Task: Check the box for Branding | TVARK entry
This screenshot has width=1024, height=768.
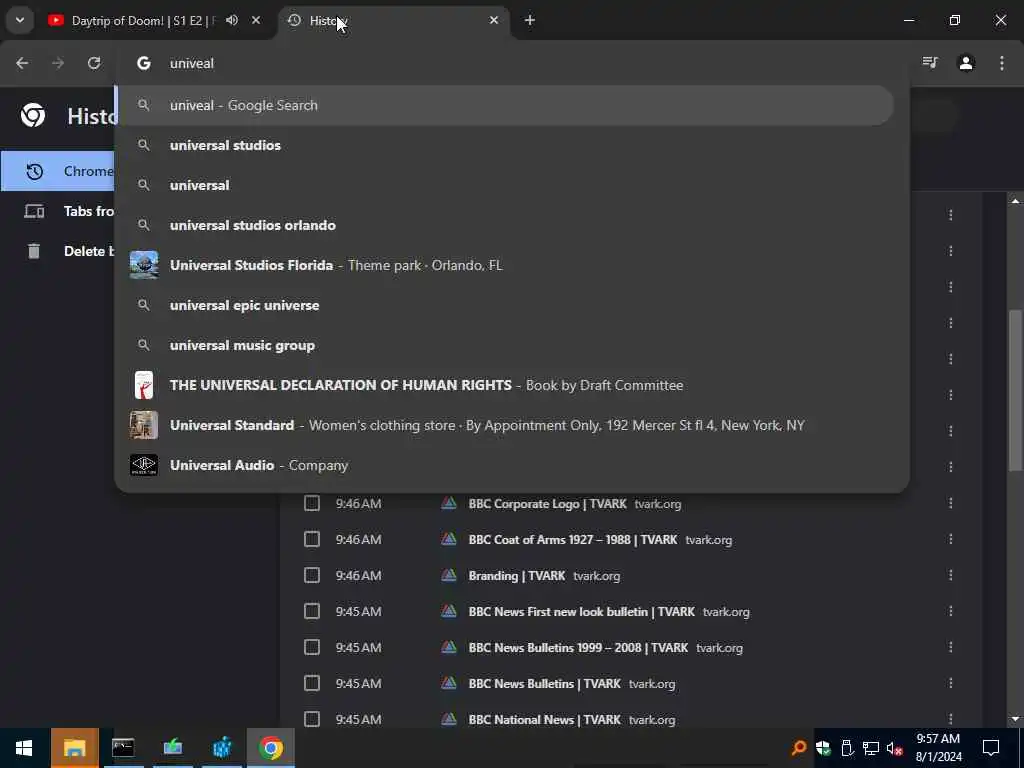Action: [312, 575]
